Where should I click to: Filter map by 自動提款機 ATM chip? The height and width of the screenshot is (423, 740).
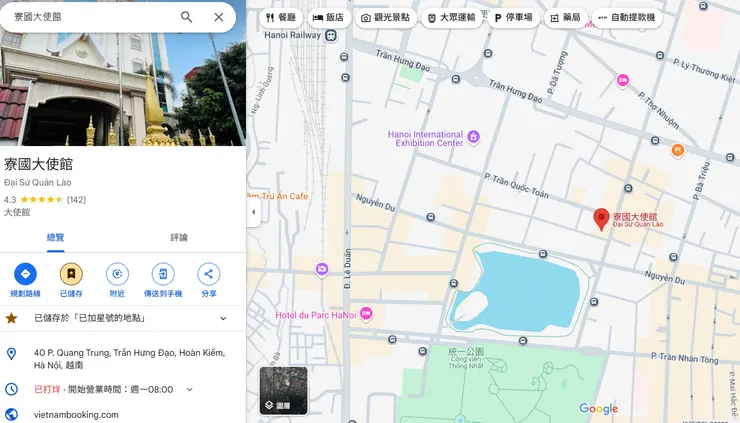pyautogui.click(x=627, y=17)
